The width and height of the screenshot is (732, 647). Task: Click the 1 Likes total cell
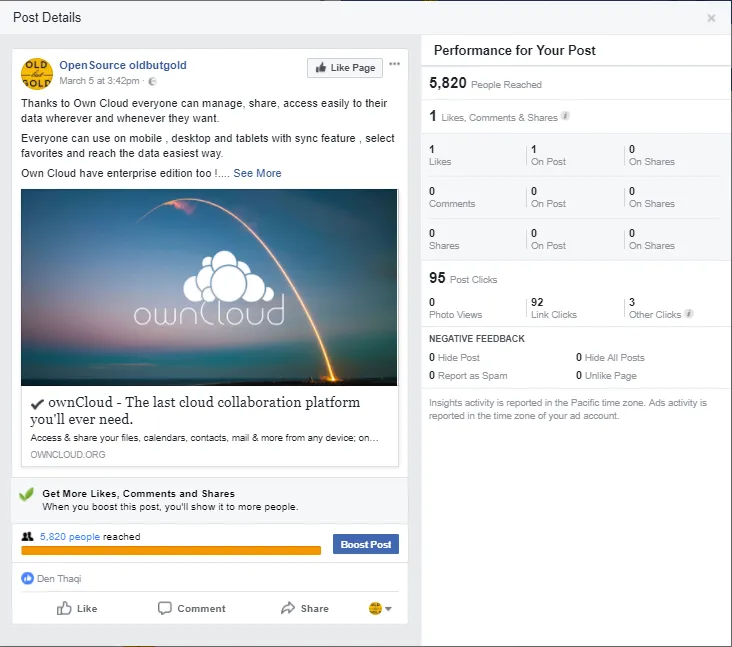coord(440,155)
